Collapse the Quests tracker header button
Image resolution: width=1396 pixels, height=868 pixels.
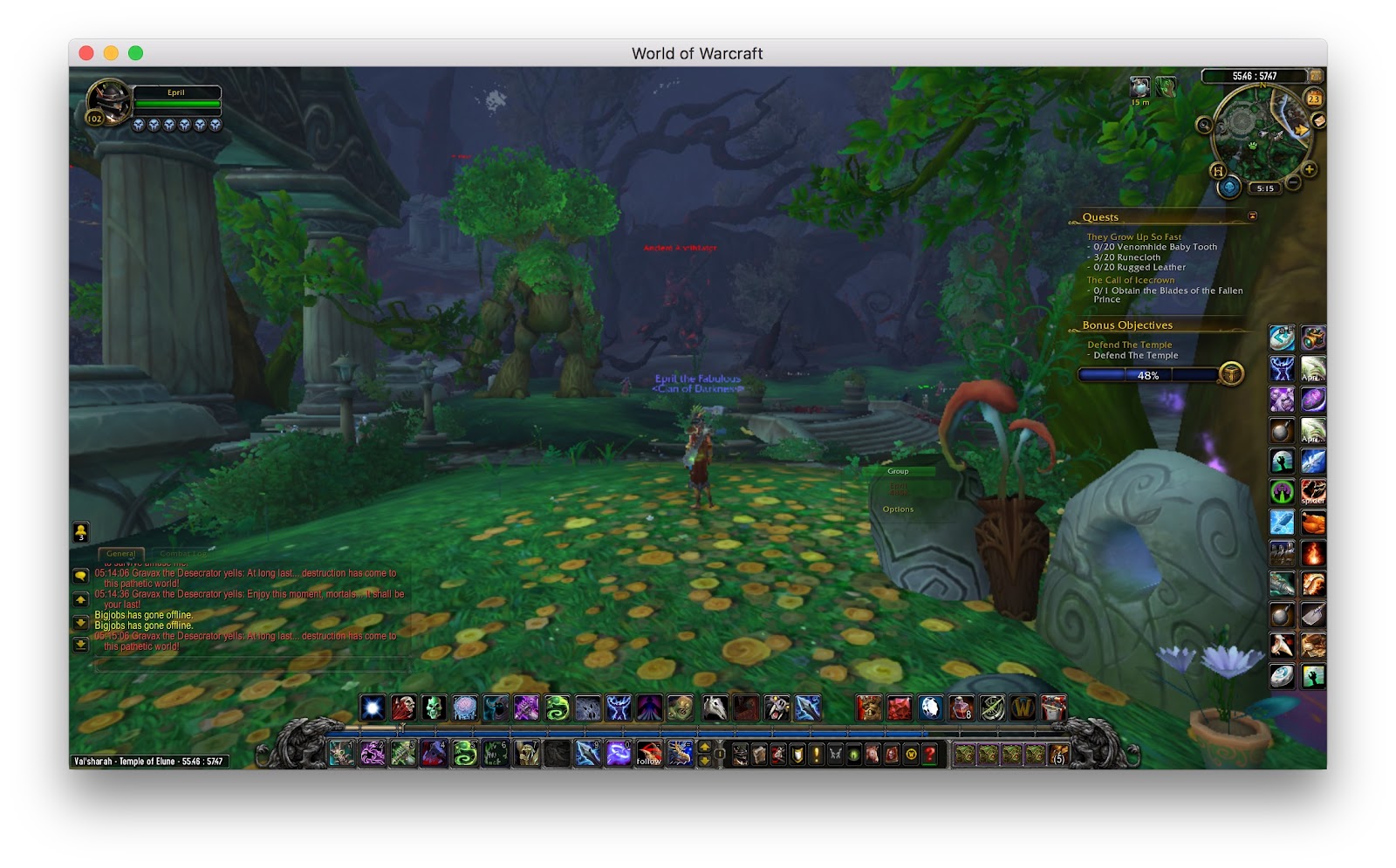[x=1253, y=216]
